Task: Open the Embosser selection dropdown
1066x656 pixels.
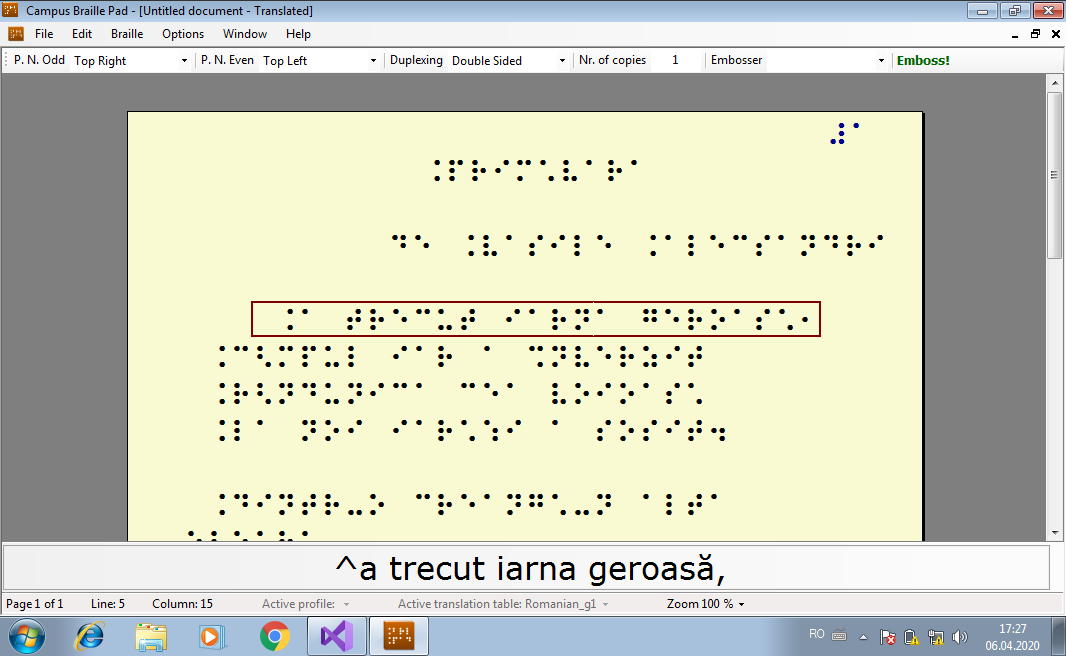Action: 881,61
